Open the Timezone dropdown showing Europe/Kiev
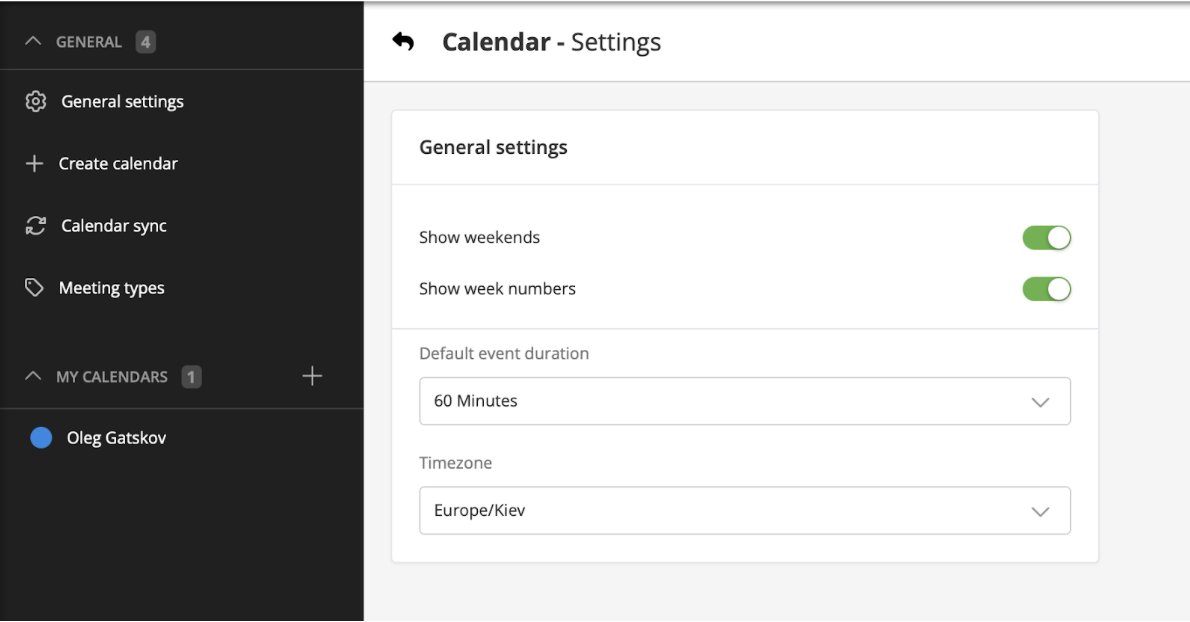The width and height of the screenshot is (1190, 622). point(744,511)
